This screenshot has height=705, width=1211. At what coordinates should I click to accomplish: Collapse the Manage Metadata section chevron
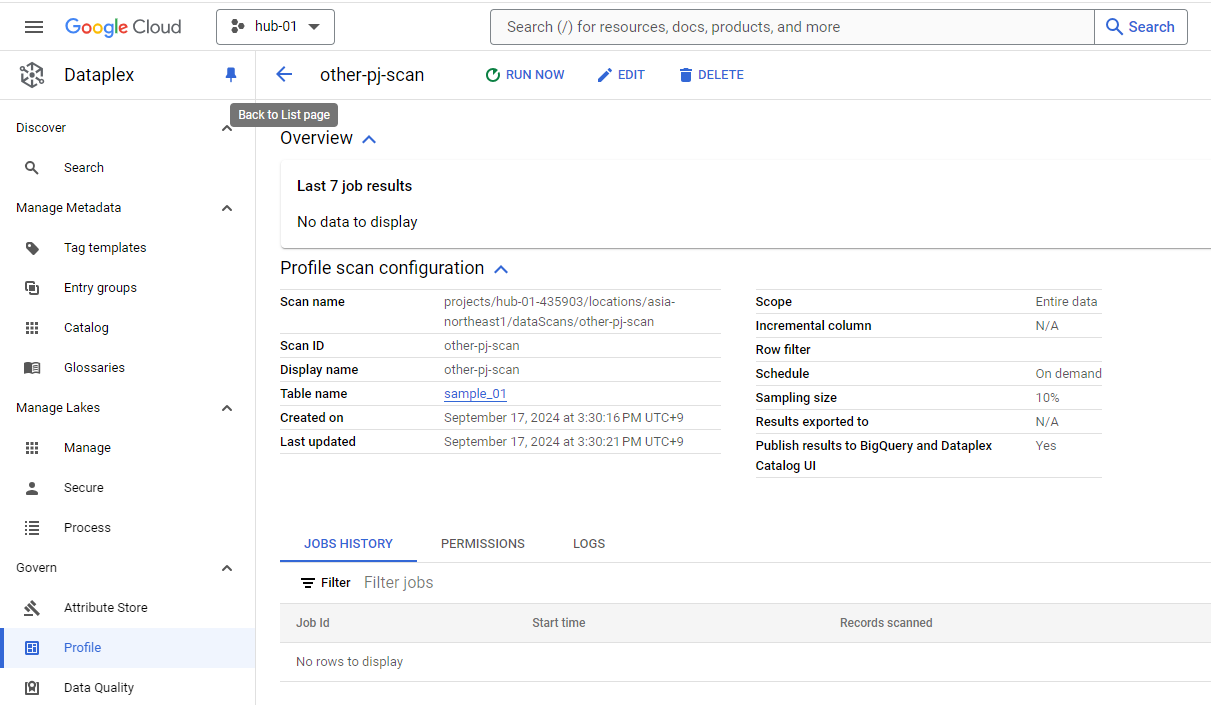click(x=227, y=208)
